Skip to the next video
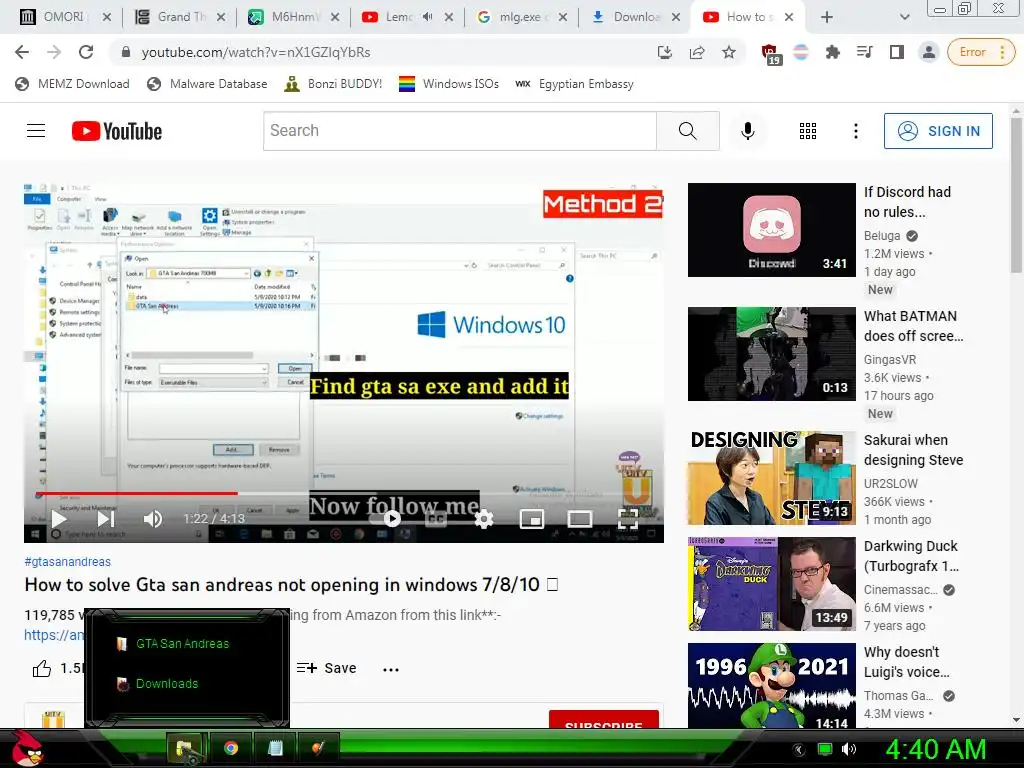Viewport: 1024px width, 768px height. [x=106, y=519]
